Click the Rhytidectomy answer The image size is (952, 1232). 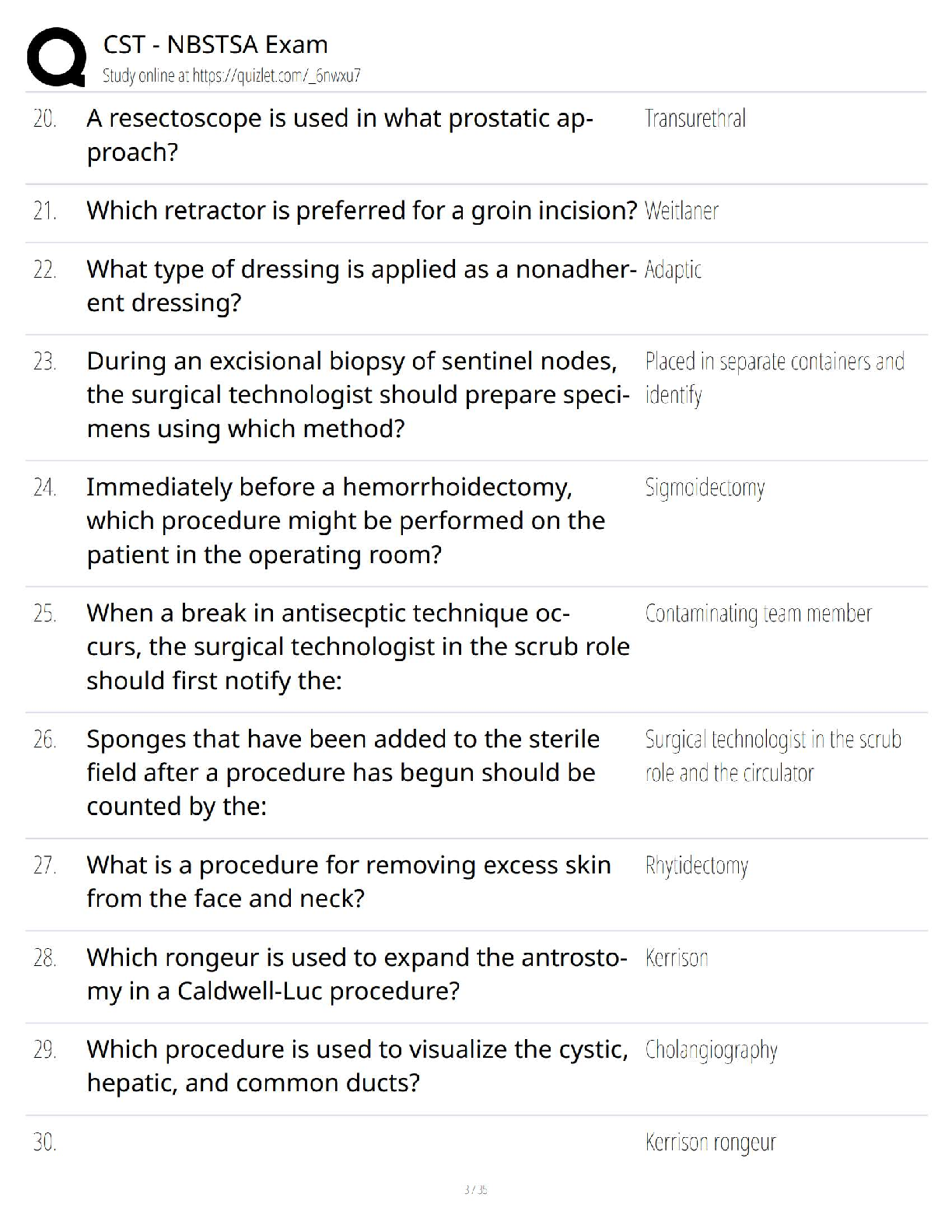click(696, 866)
